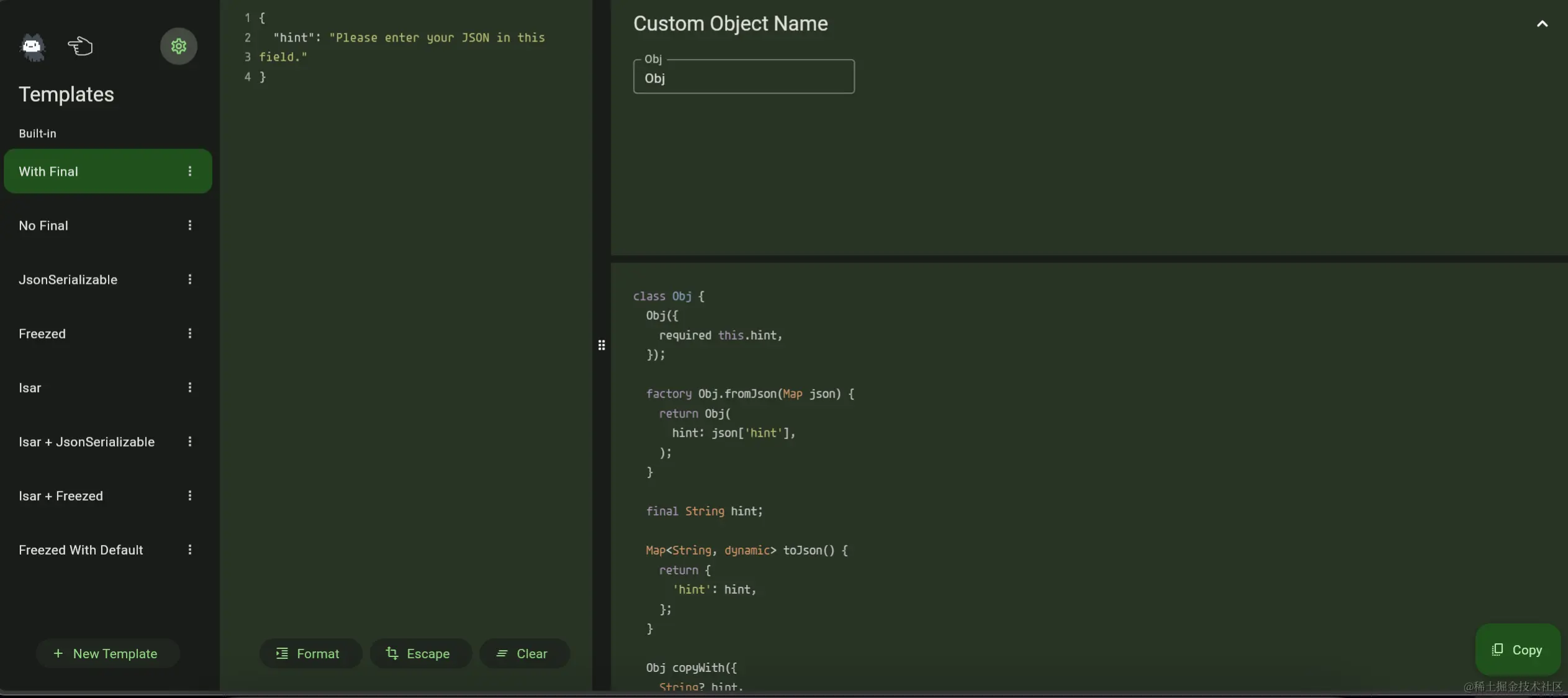Screen dimensions: 1568x698
Task: Select the Isar + JsonSerializable template
Action: coord(108,442)
